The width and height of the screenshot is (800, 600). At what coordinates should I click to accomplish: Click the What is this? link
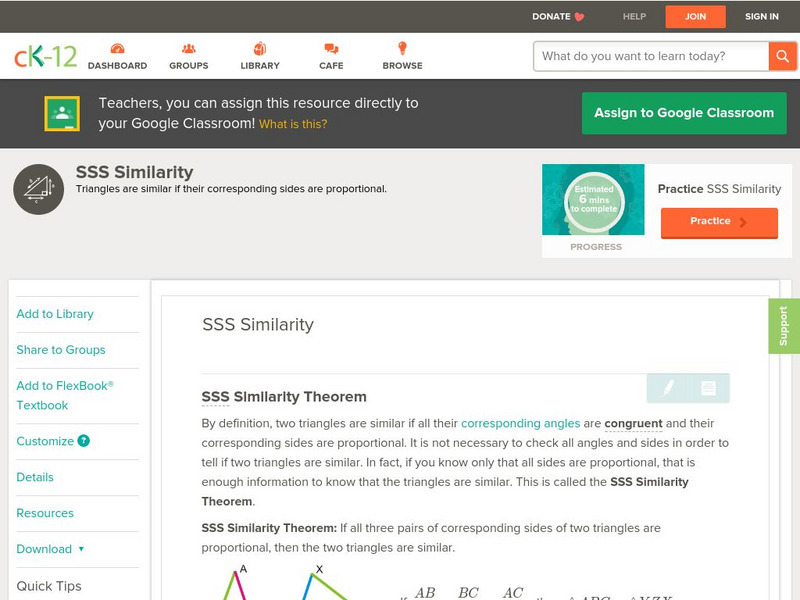click(x=293, y=124)
